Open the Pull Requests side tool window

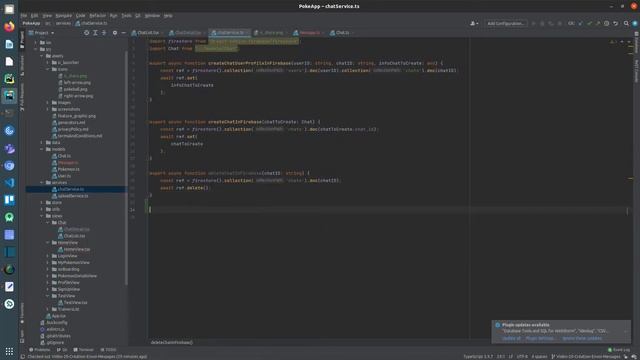pyautogui.click(x=22, y=97)
